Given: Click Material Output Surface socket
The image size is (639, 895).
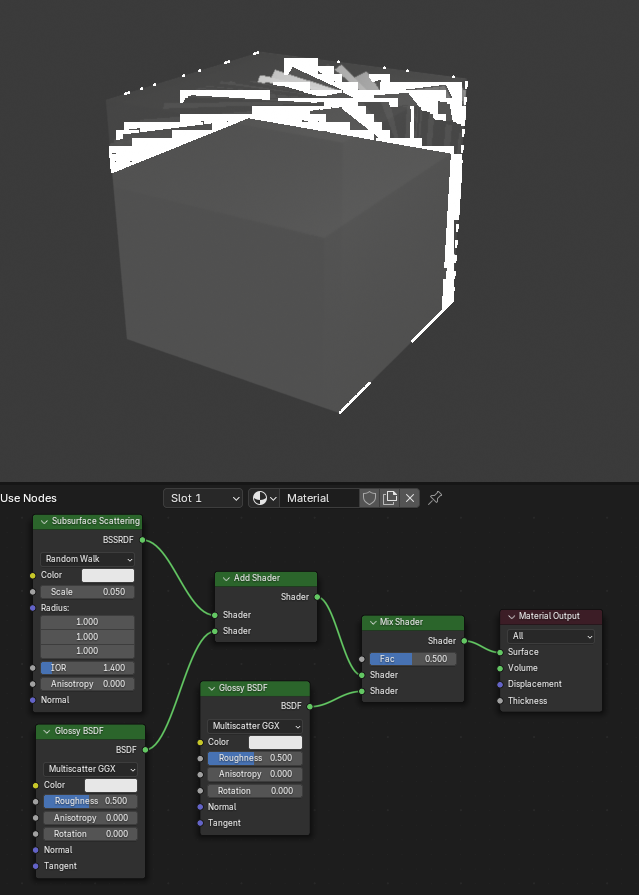Looking at the screenshot, I should 500,652.
